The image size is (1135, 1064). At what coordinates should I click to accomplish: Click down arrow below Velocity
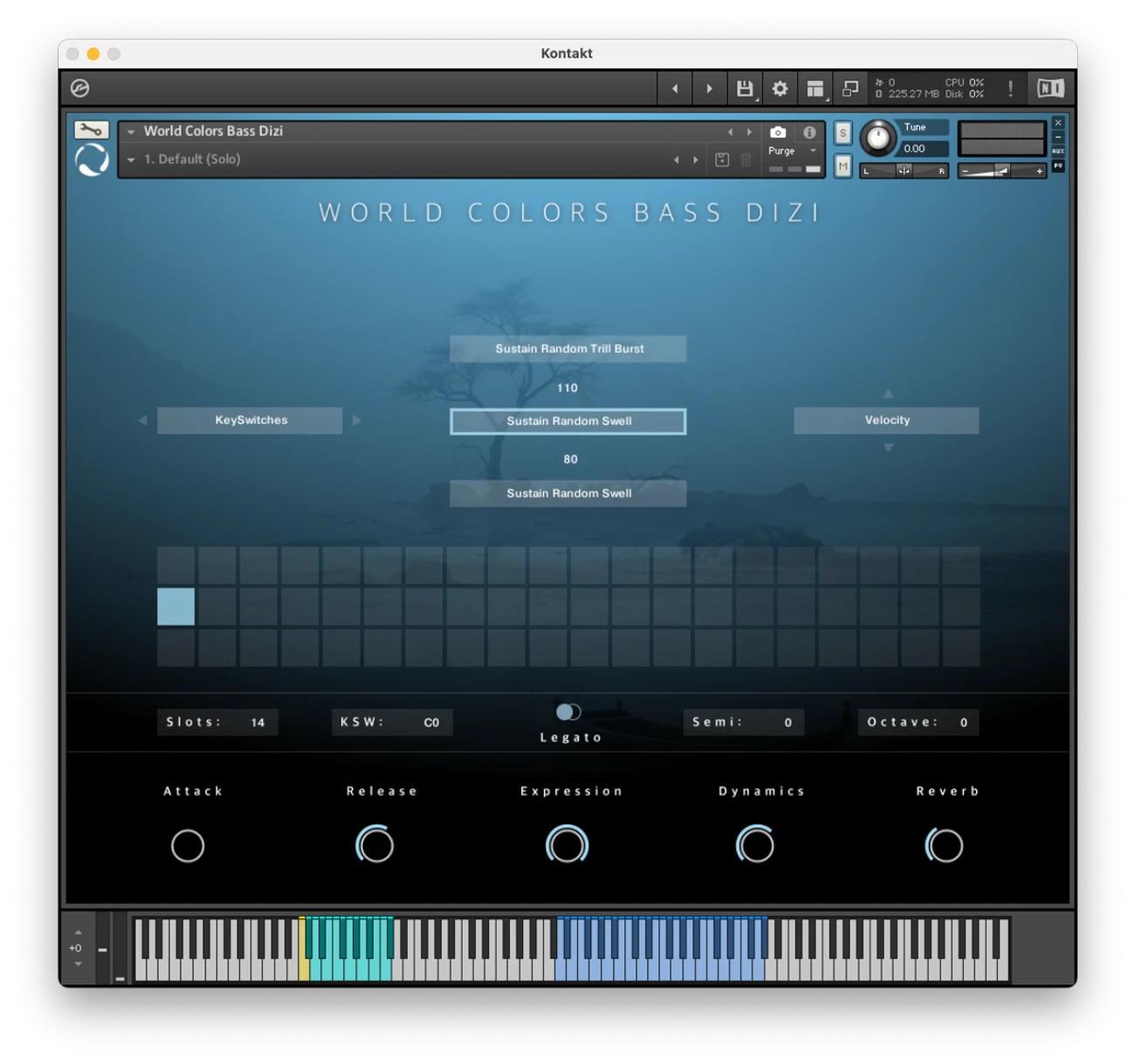(888, 448)
